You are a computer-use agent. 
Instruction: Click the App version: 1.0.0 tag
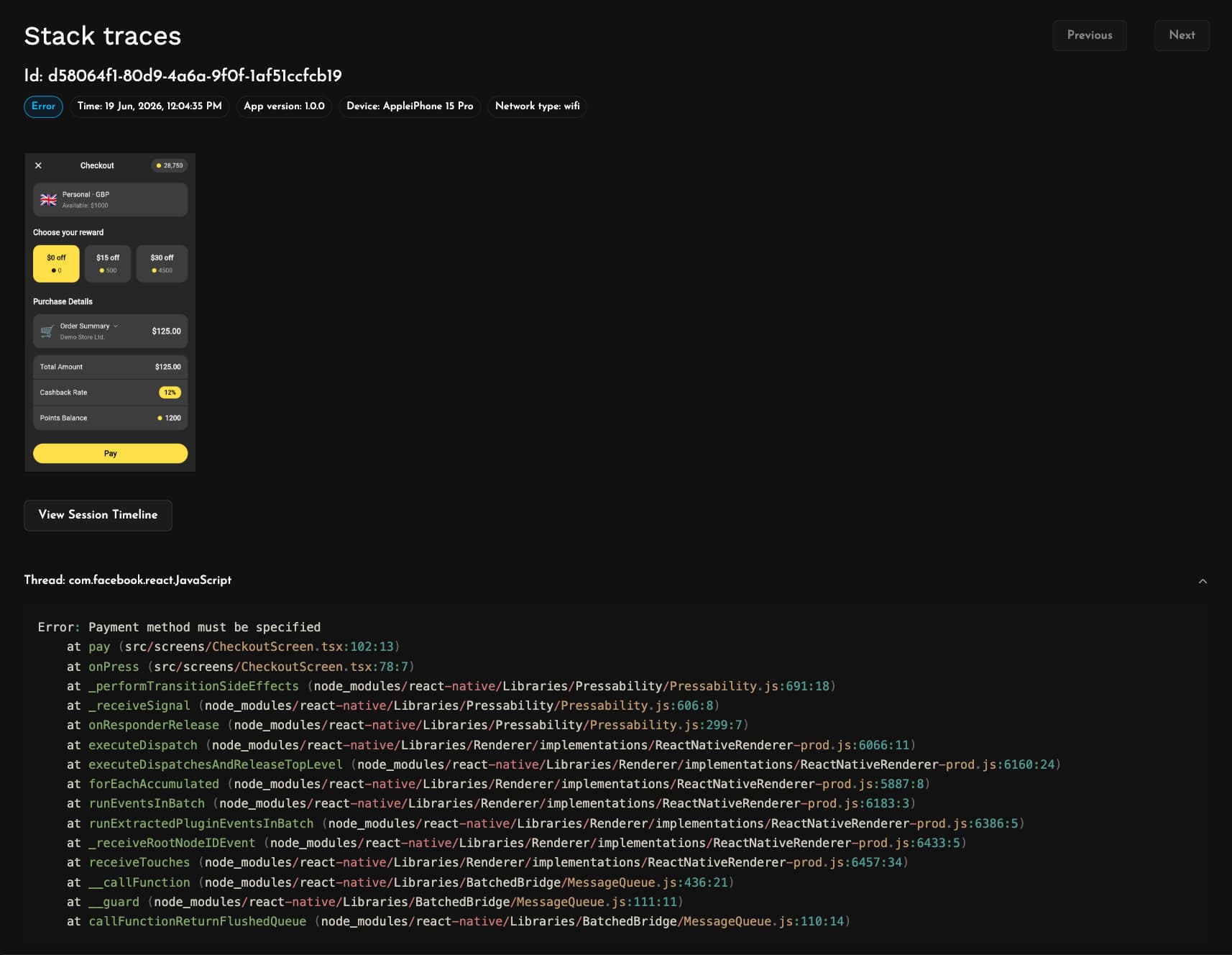[x=284, y=106]
